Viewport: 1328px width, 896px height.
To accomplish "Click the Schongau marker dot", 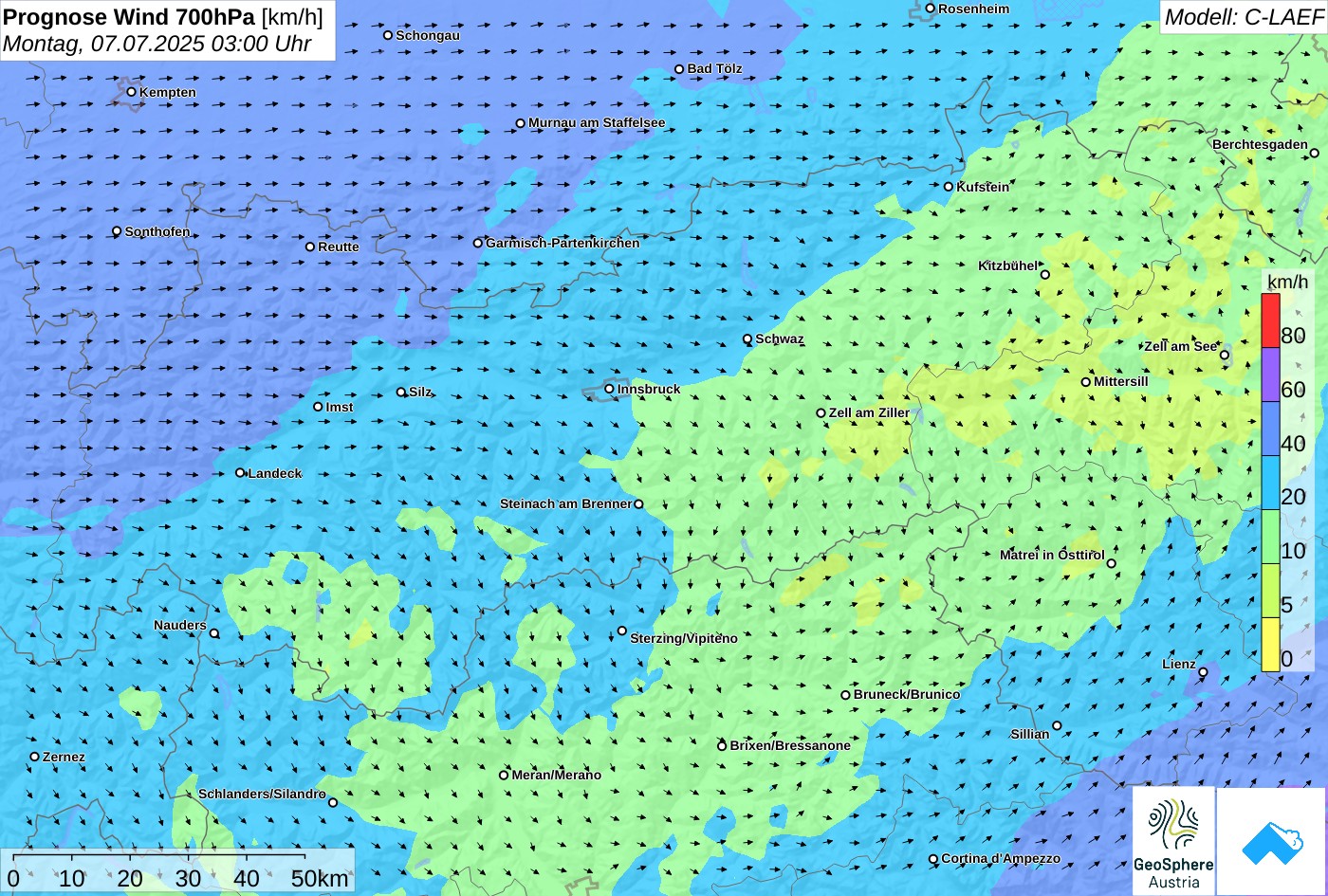I will tap(388, 35).
